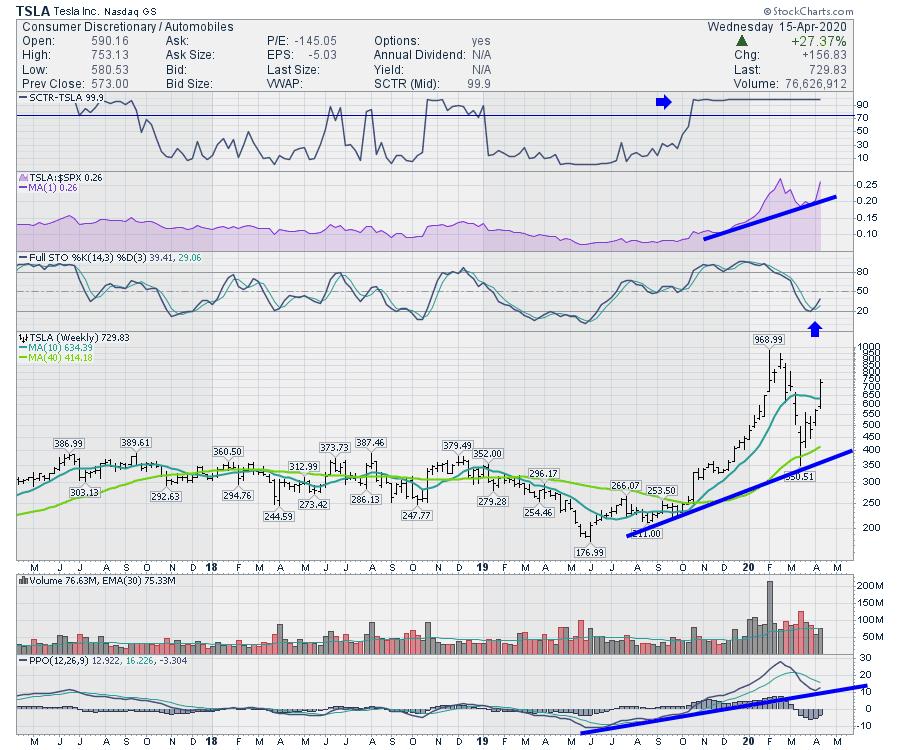900x750 pixels.
Task: Click the Full STO legend line marker
Action: 24,258
